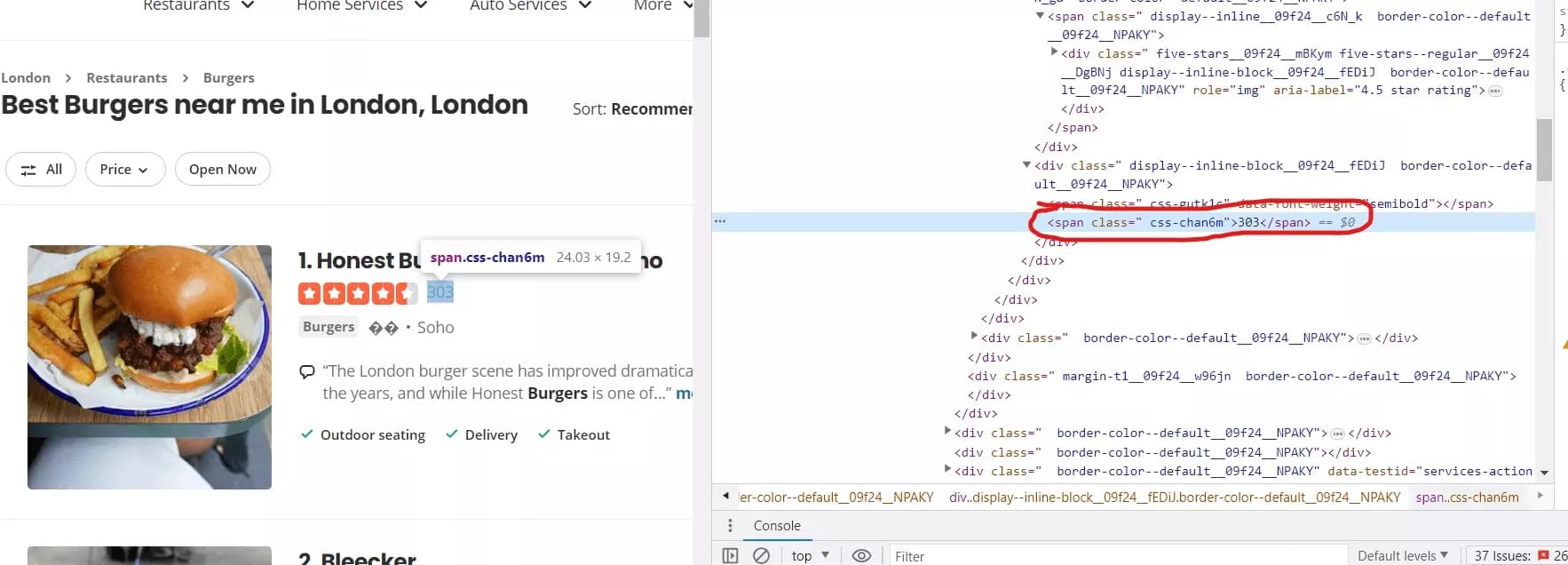Select the span.css-chan6m breadcrumb item
Image resolution: width=1568 pixels, height=565 pixels.
tap(1467, 497)
